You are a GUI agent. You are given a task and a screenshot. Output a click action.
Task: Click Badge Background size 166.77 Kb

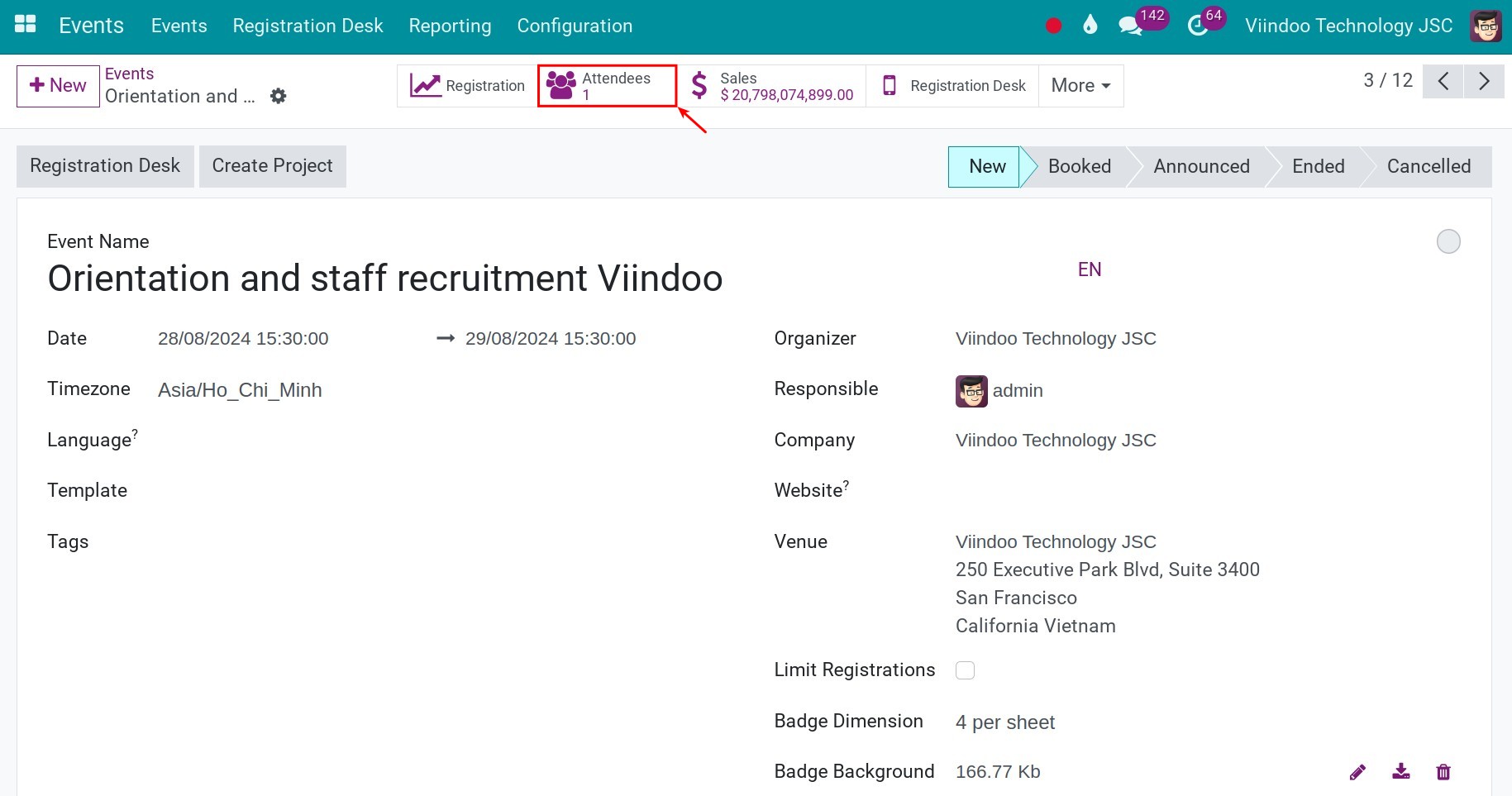(x=998, y=772)
